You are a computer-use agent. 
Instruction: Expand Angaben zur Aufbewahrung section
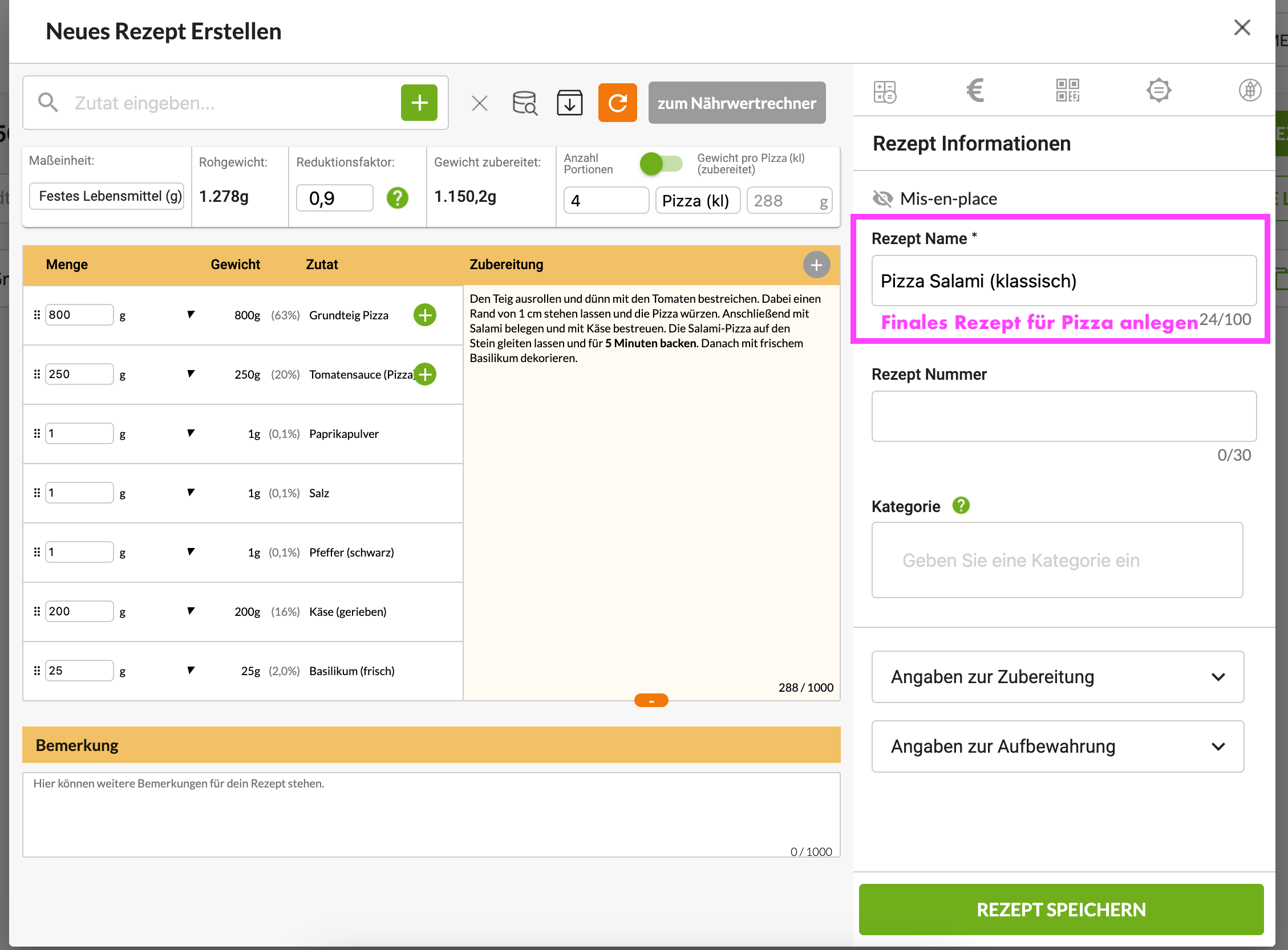click(x=1058, y=746)
